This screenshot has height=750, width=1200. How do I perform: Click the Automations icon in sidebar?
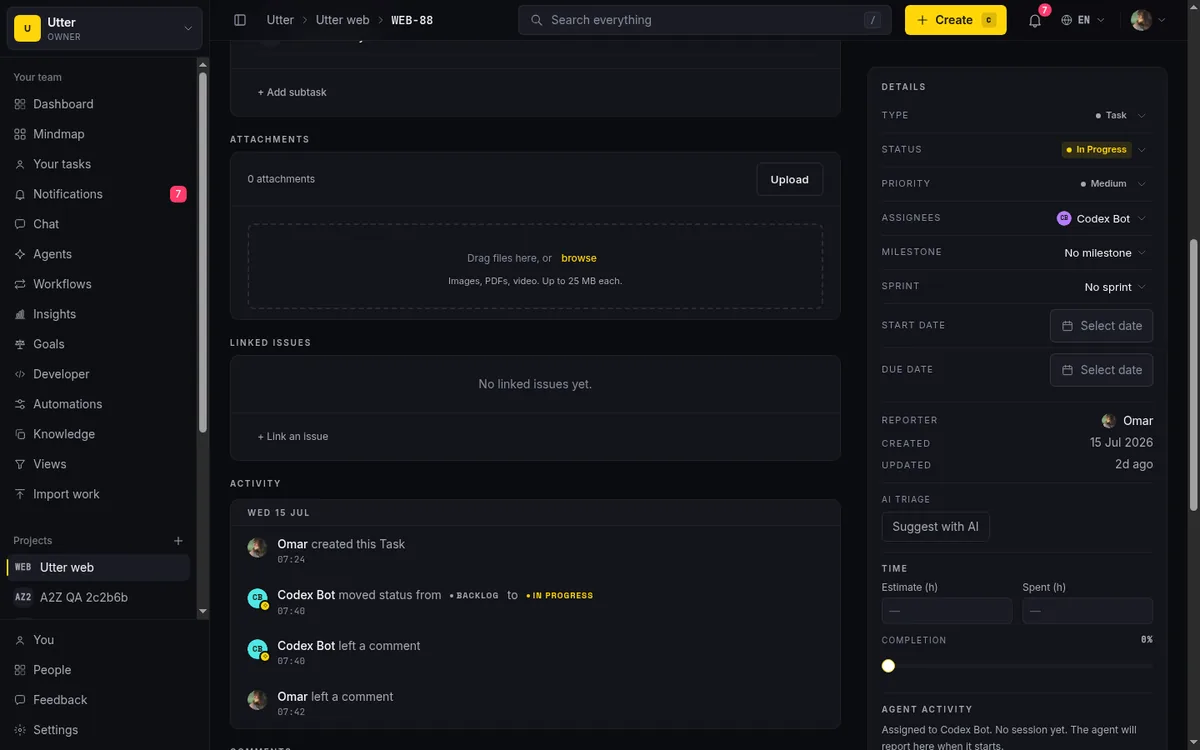20,404
